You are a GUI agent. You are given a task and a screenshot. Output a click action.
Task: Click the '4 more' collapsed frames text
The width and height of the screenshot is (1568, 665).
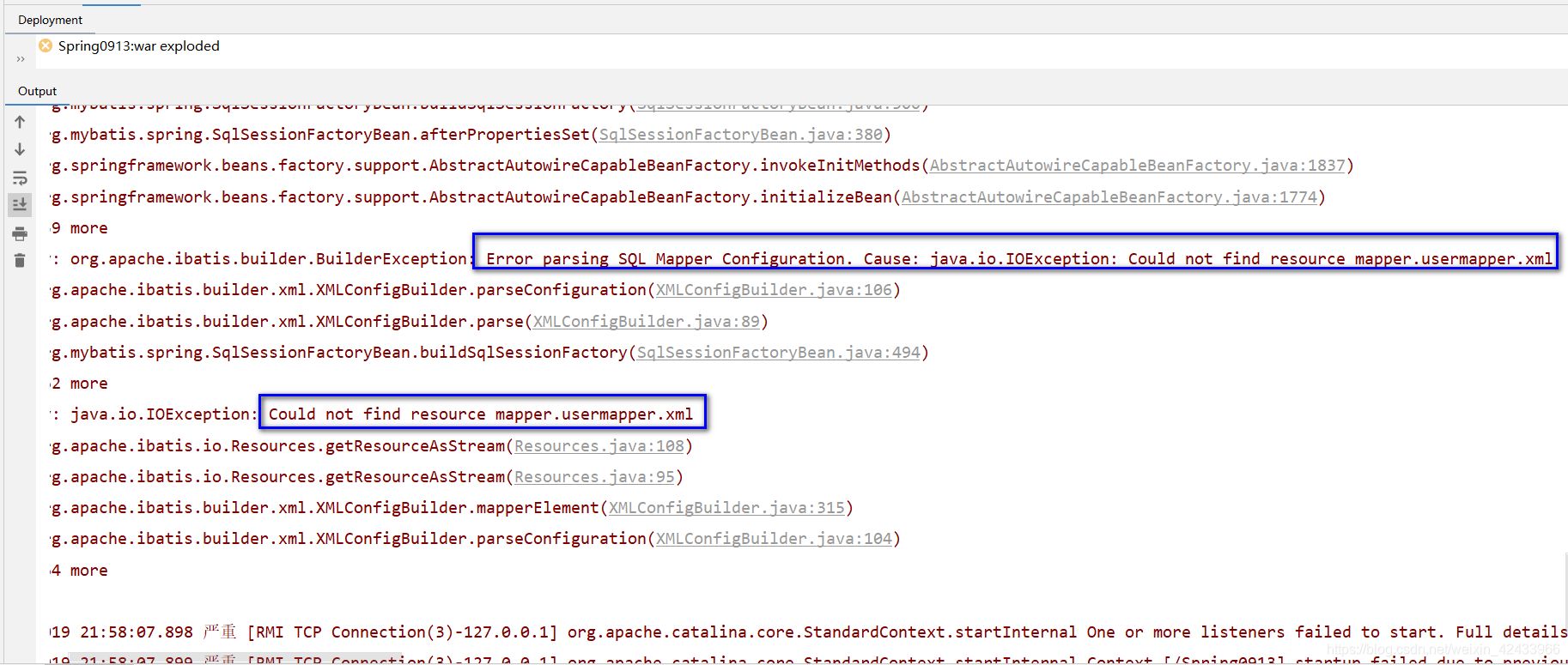pyautogui.click(x=80, y=571)
